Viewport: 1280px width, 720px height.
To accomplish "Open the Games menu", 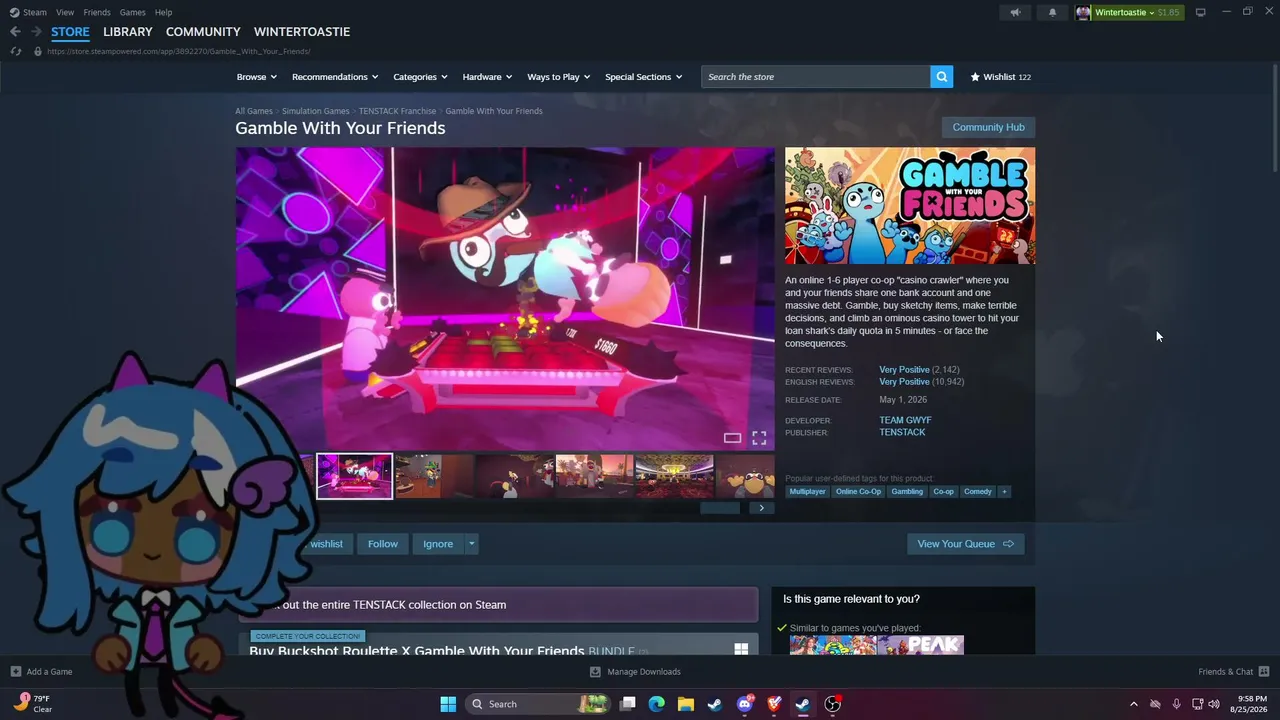I will click(x=132, y=12).
